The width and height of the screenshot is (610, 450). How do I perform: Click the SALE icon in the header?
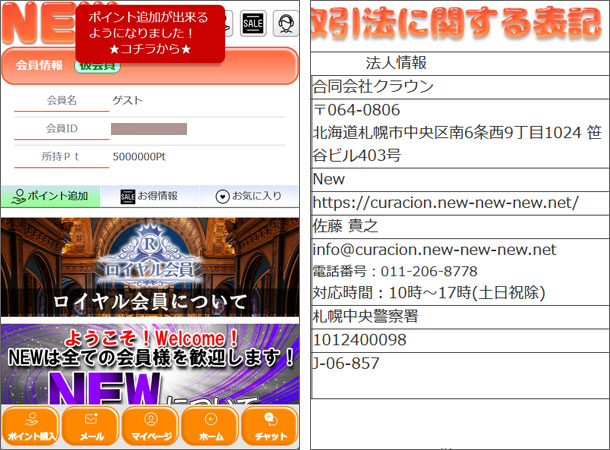[253, 24]
